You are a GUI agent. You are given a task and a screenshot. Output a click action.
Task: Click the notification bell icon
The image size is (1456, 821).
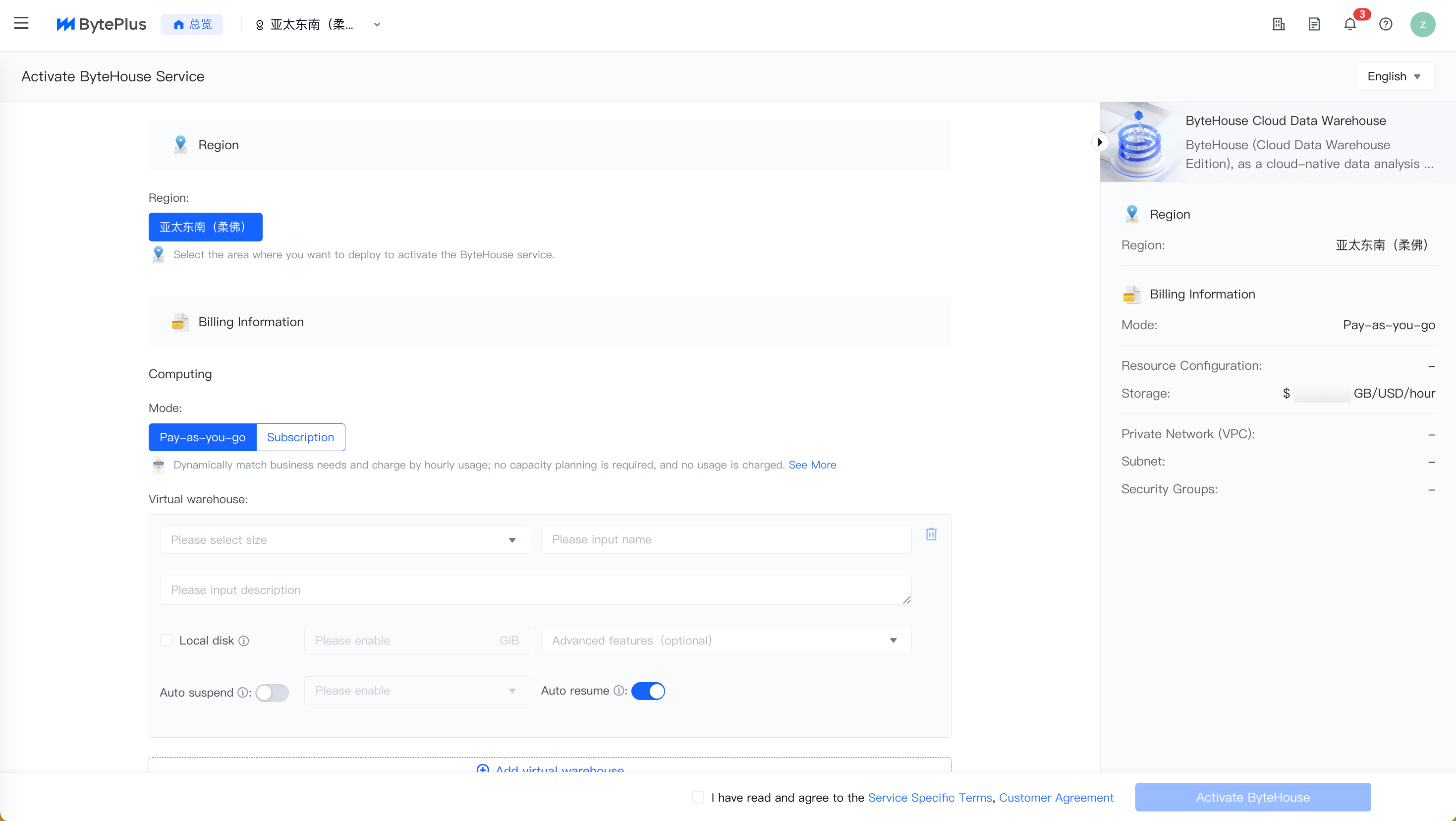[x=1350, y=24]
